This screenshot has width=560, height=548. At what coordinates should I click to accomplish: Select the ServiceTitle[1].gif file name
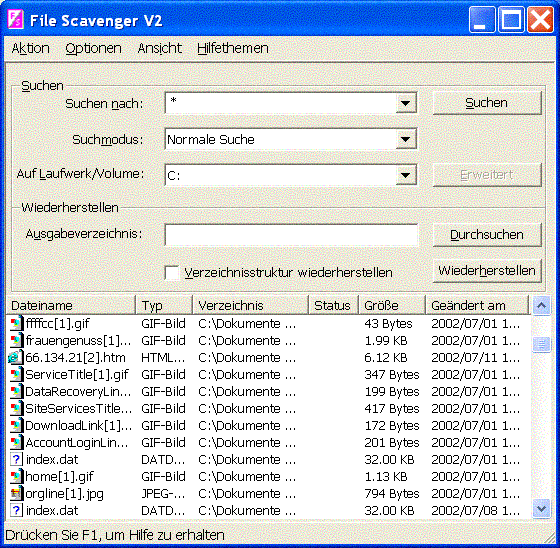[77, 375]
